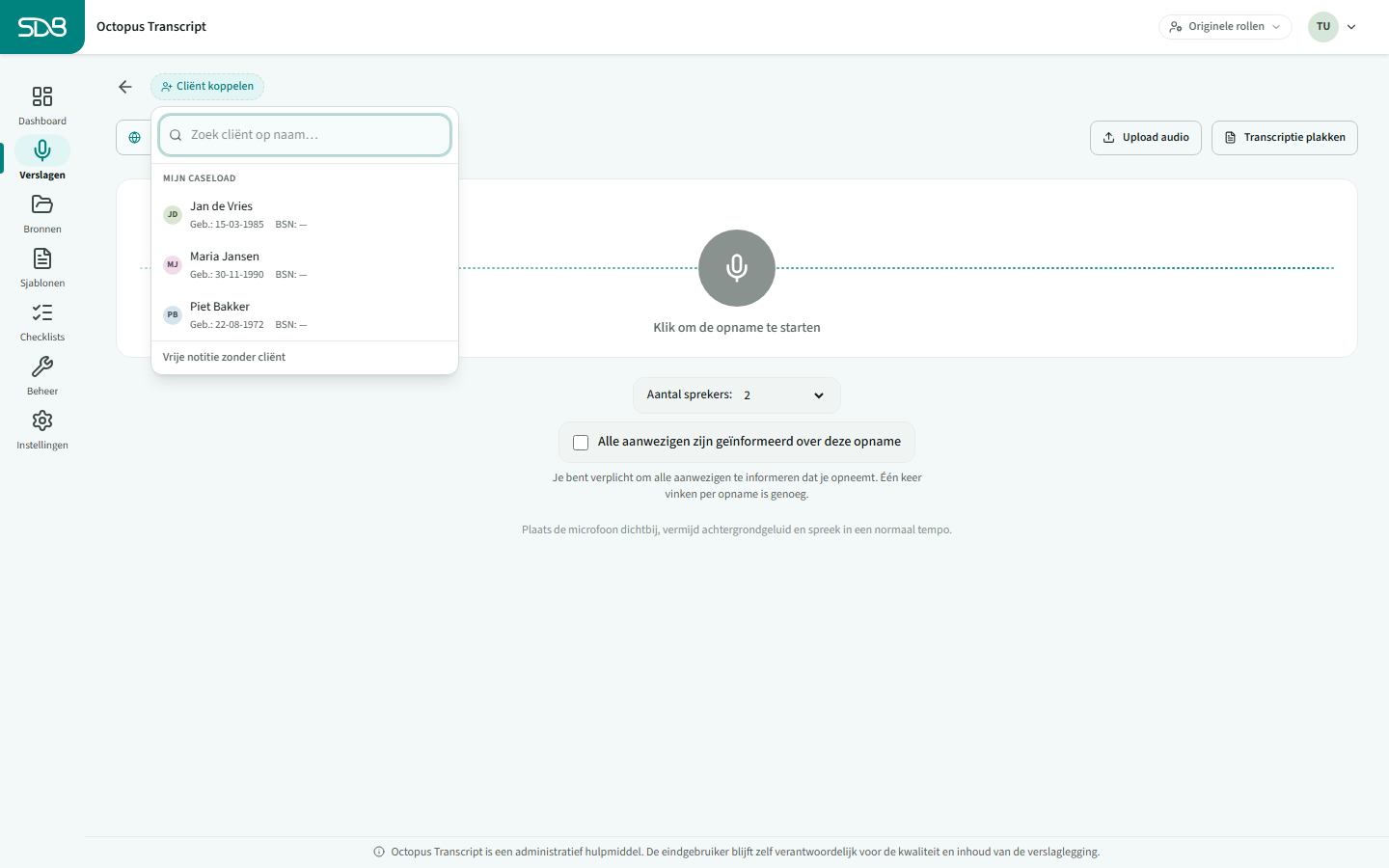This screenshot has width=1389, height=868.
Task: Expand the user menu chevron
Action: (1351, 27)
